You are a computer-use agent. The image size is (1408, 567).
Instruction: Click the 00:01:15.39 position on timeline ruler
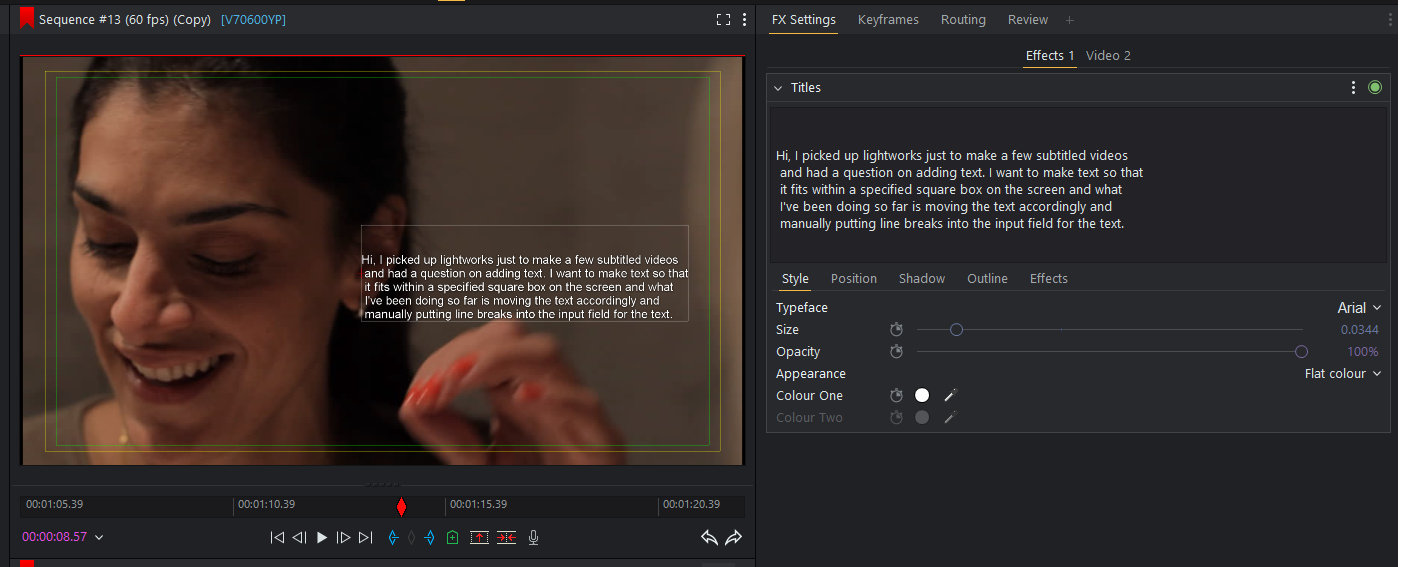(x=476, y=504)
